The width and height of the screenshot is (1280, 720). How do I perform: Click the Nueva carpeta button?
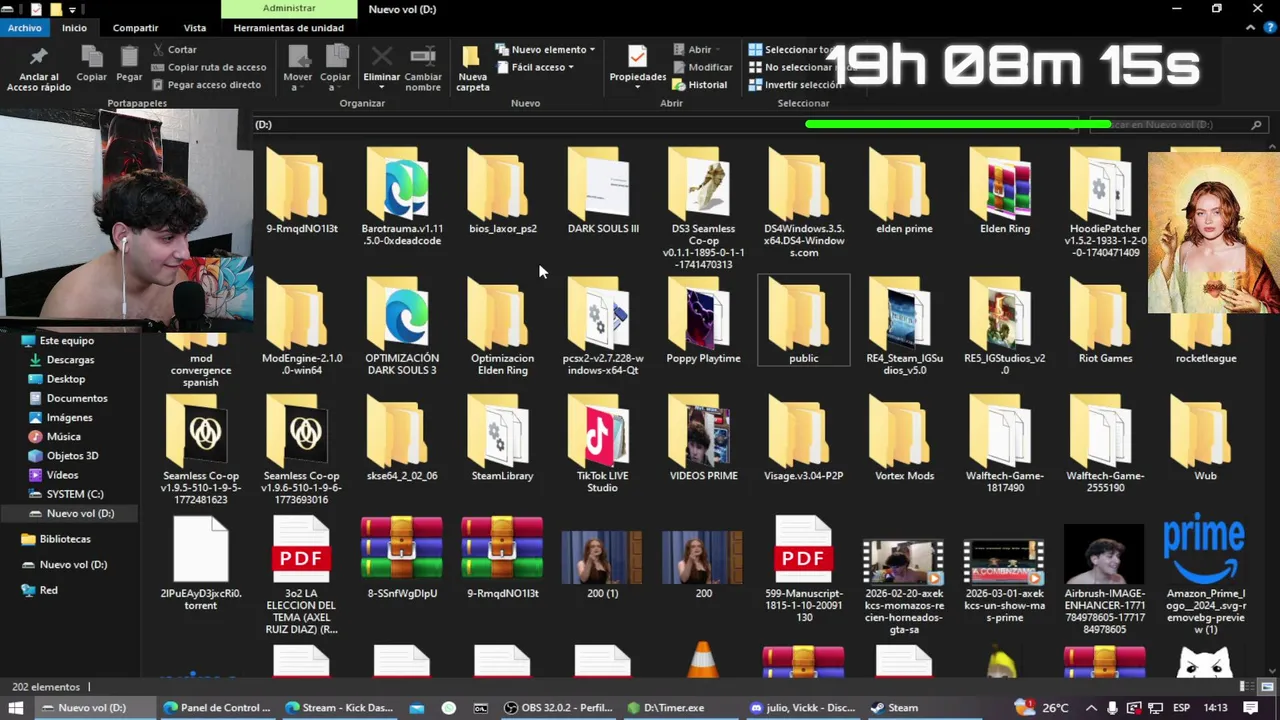coord(472,69)
